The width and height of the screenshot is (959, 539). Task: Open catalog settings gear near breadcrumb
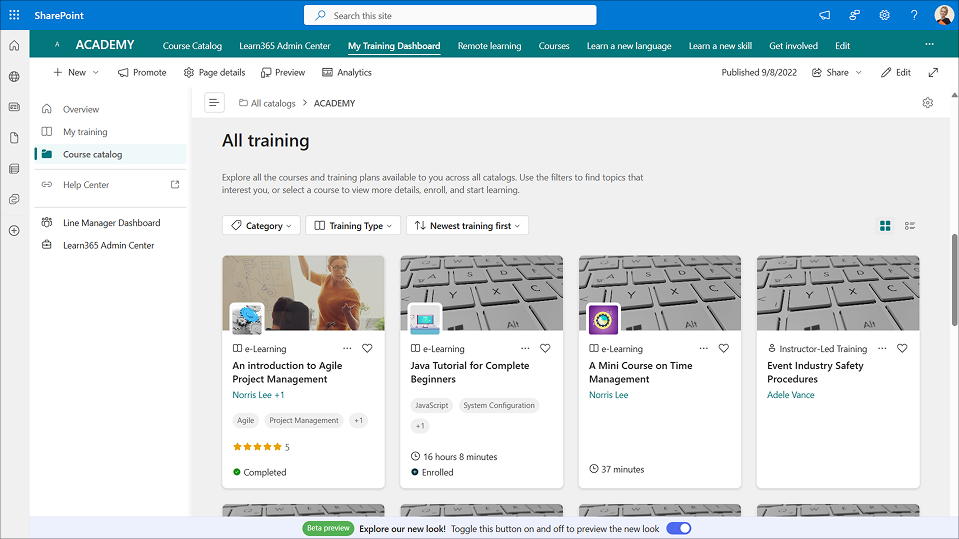point(927,103)
